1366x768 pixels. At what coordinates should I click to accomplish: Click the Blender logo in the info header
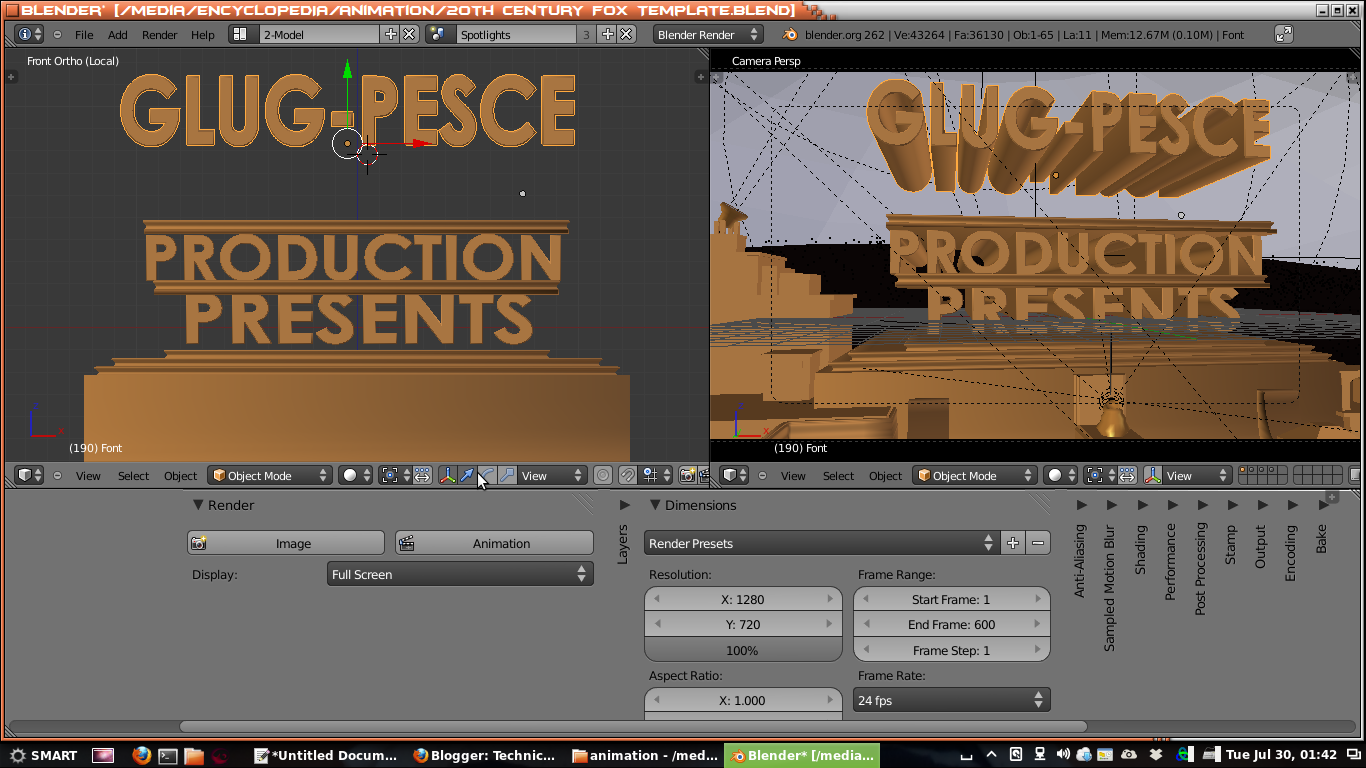(790, 34)
